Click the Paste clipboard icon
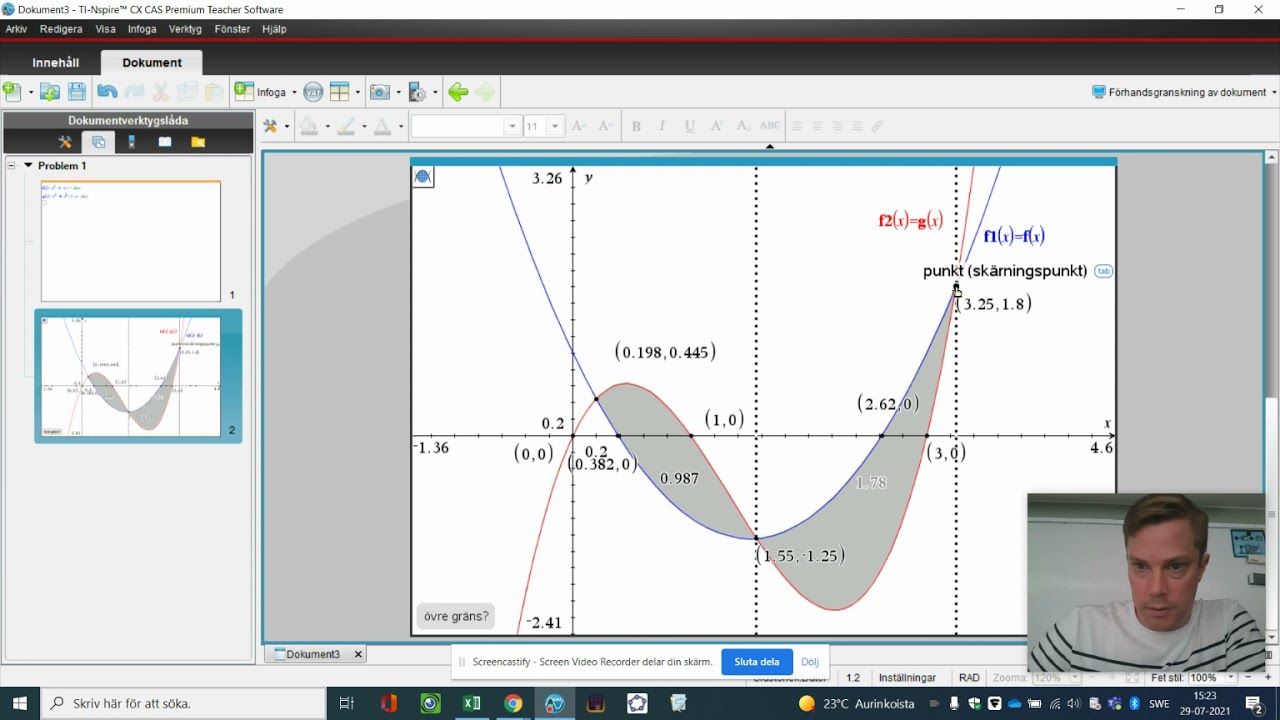 [214, 92]
